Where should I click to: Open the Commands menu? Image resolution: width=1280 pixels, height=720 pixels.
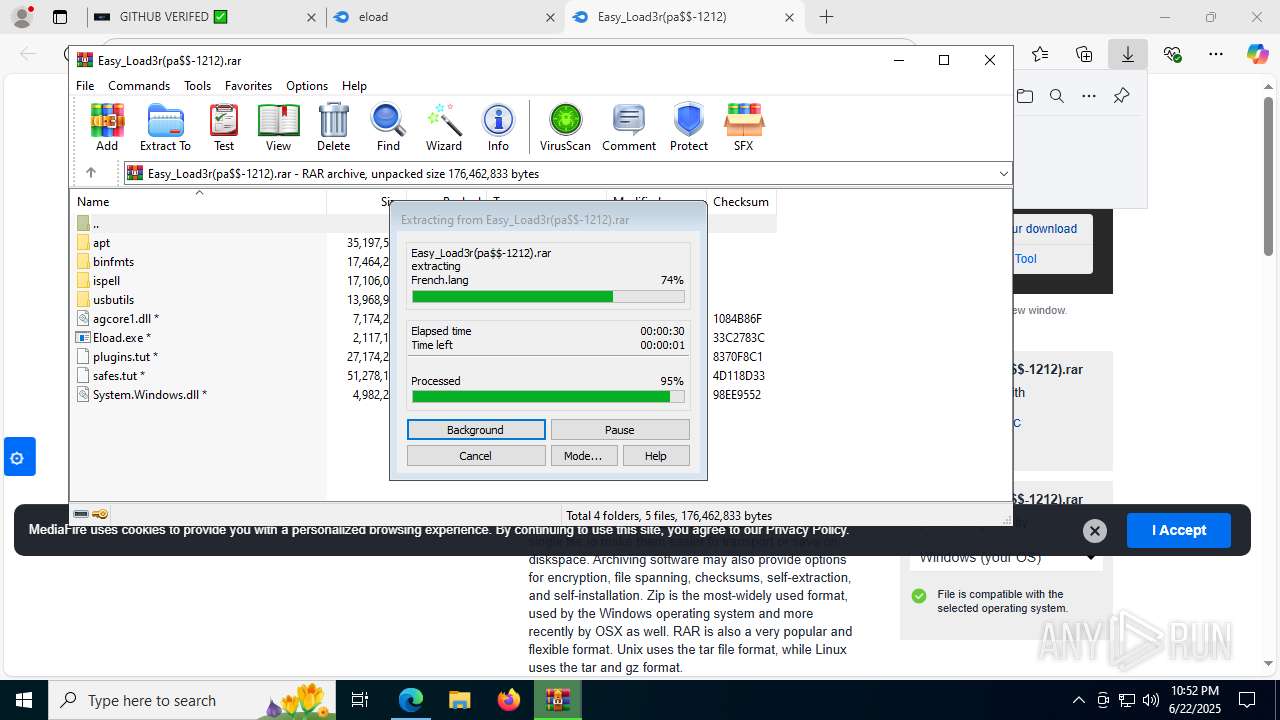click(x=139, y=86)
